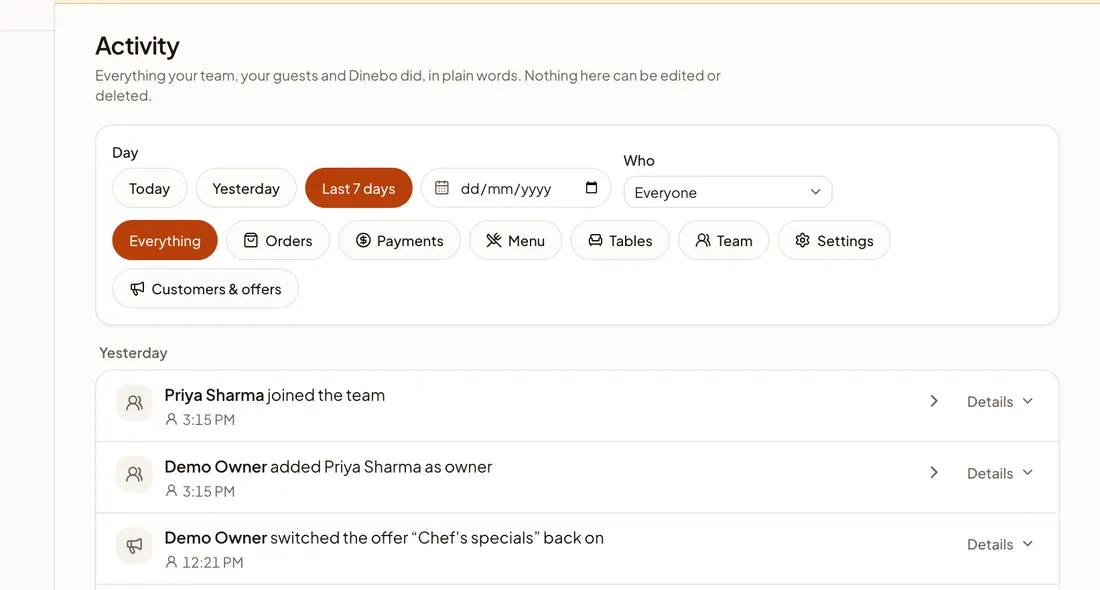Click the 12:21 PM timestamp
1100x590 pixels.
[x=213, y=563]
